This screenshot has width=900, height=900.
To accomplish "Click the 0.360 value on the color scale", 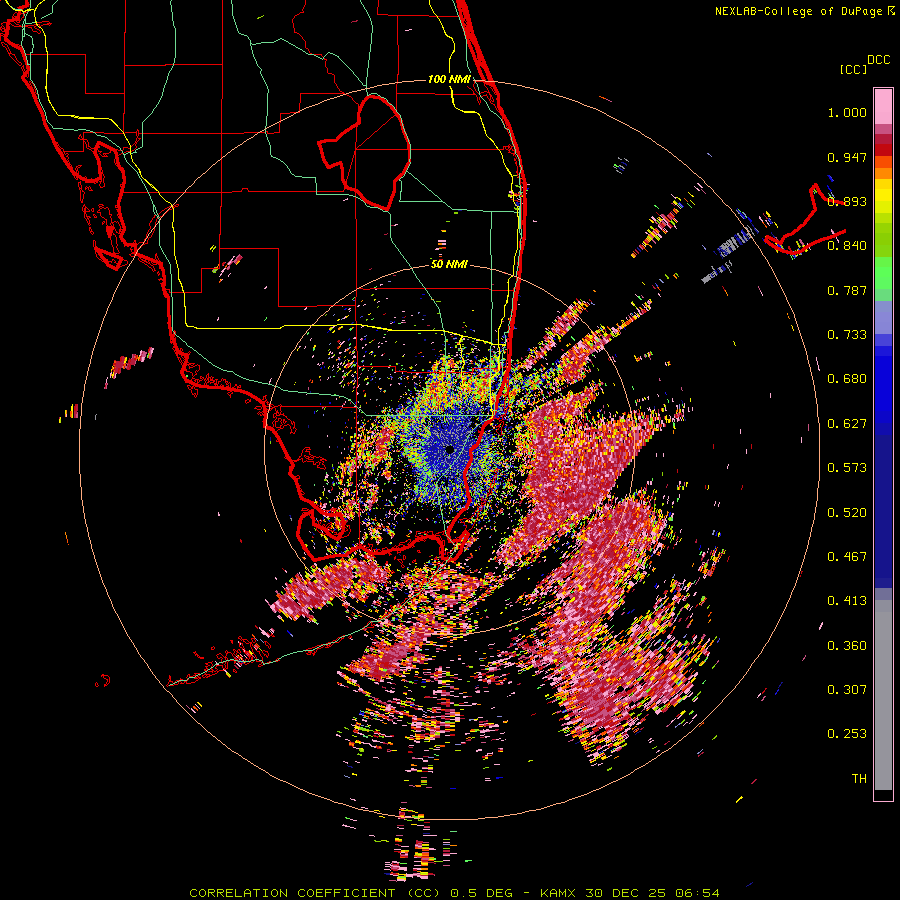I will pos(847,646).
